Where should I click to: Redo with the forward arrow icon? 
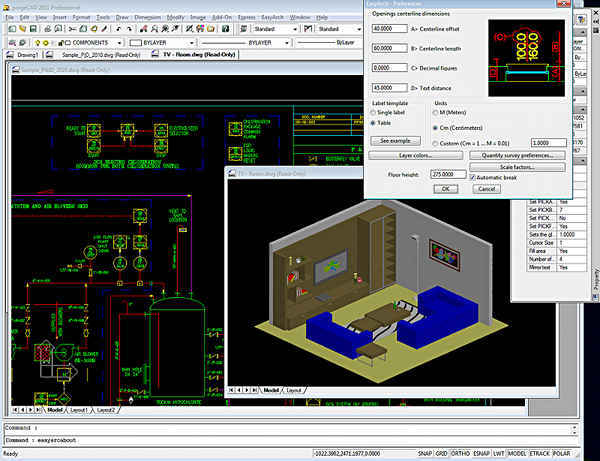[x=129, y=29]
